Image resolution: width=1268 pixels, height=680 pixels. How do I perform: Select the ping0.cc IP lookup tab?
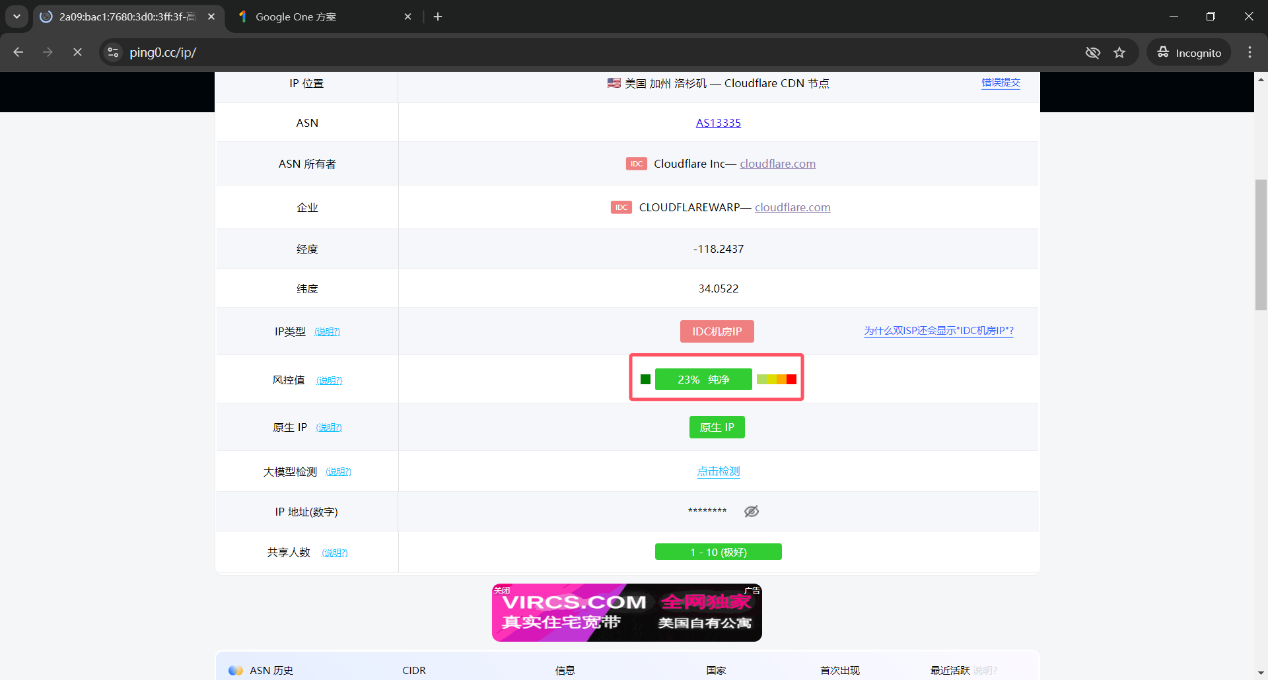120,16
